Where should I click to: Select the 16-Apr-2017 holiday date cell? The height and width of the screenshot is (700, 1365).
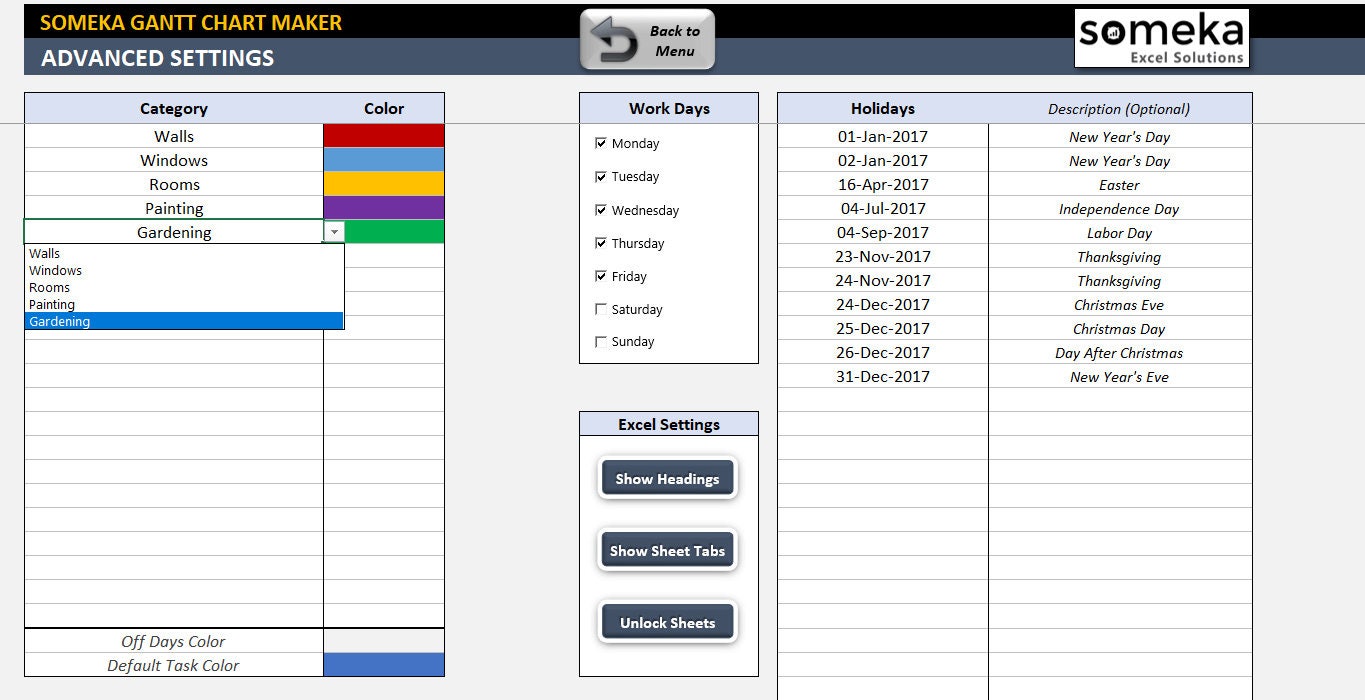coord(883,184)
